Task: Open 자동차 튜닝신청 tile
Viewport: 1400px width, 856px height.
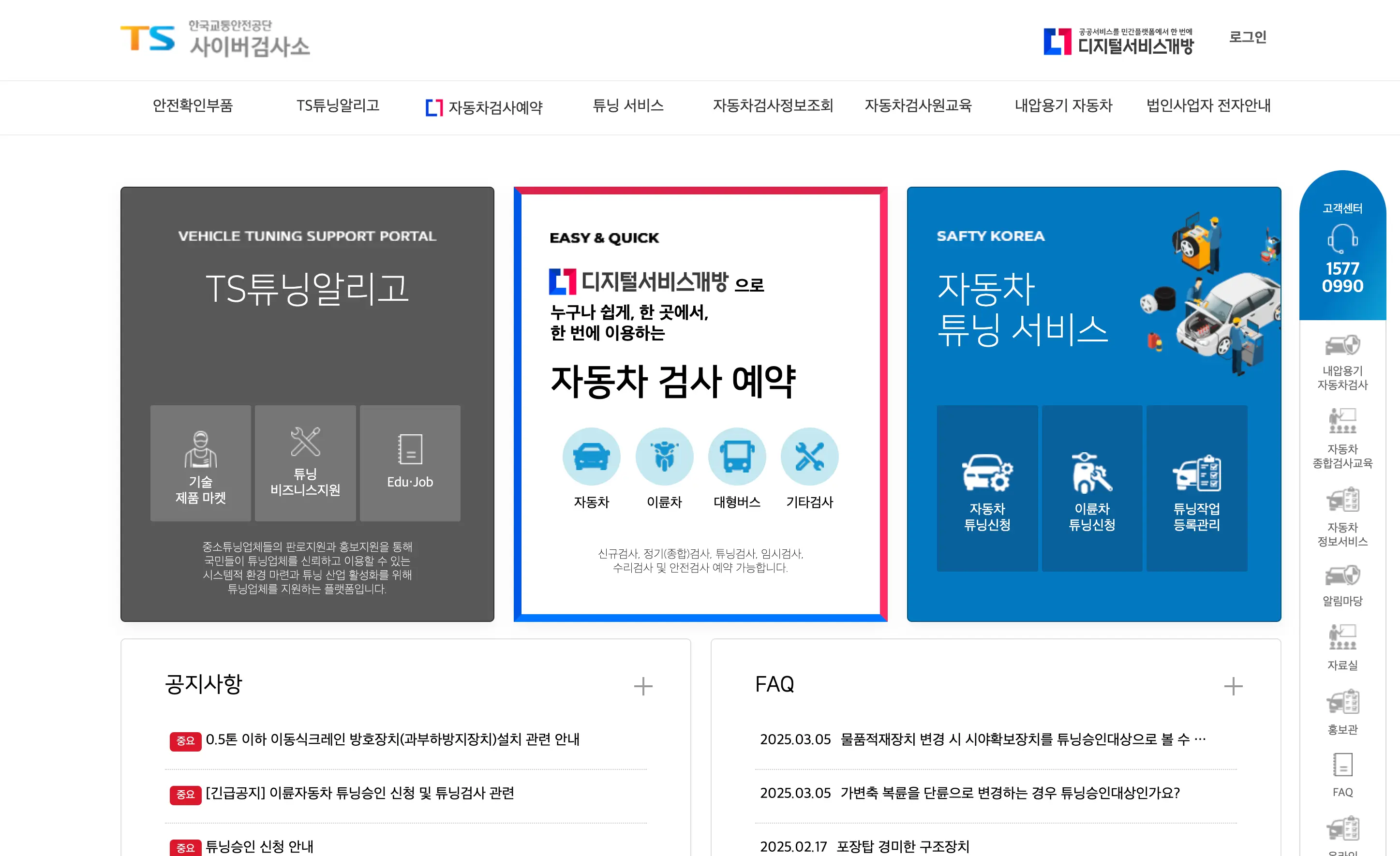Action: point(987,488)
